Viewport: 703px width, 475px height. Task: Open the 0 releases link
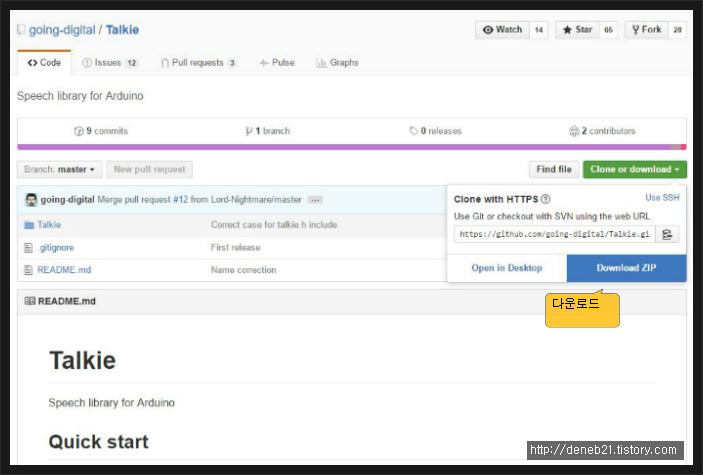(436, 131)
